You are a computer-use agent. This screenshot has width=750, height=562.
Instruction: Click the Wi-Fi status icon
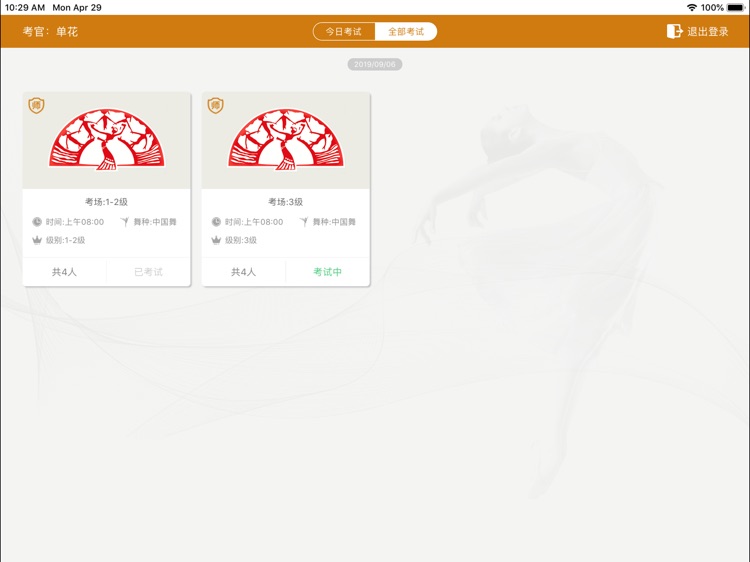(692, 8)
